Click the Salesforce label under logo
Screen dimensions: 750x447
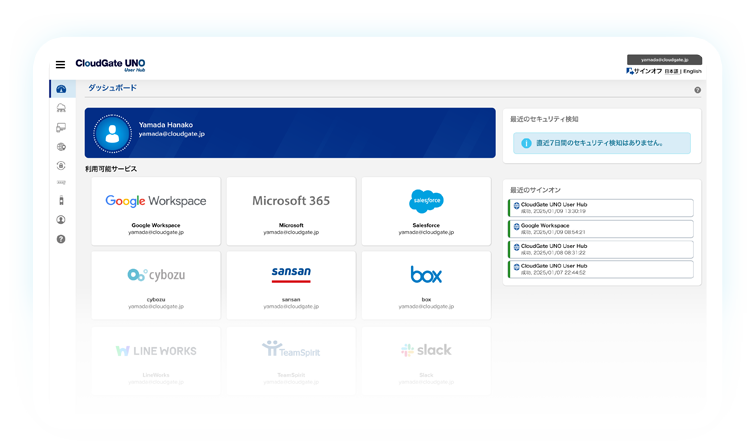point(426,225)
